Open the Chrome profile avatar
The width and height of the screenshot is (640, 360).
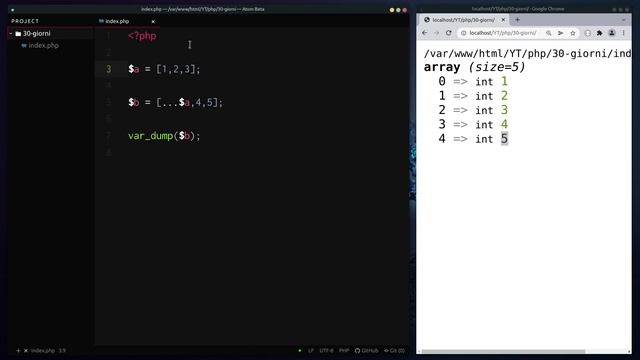611,33
